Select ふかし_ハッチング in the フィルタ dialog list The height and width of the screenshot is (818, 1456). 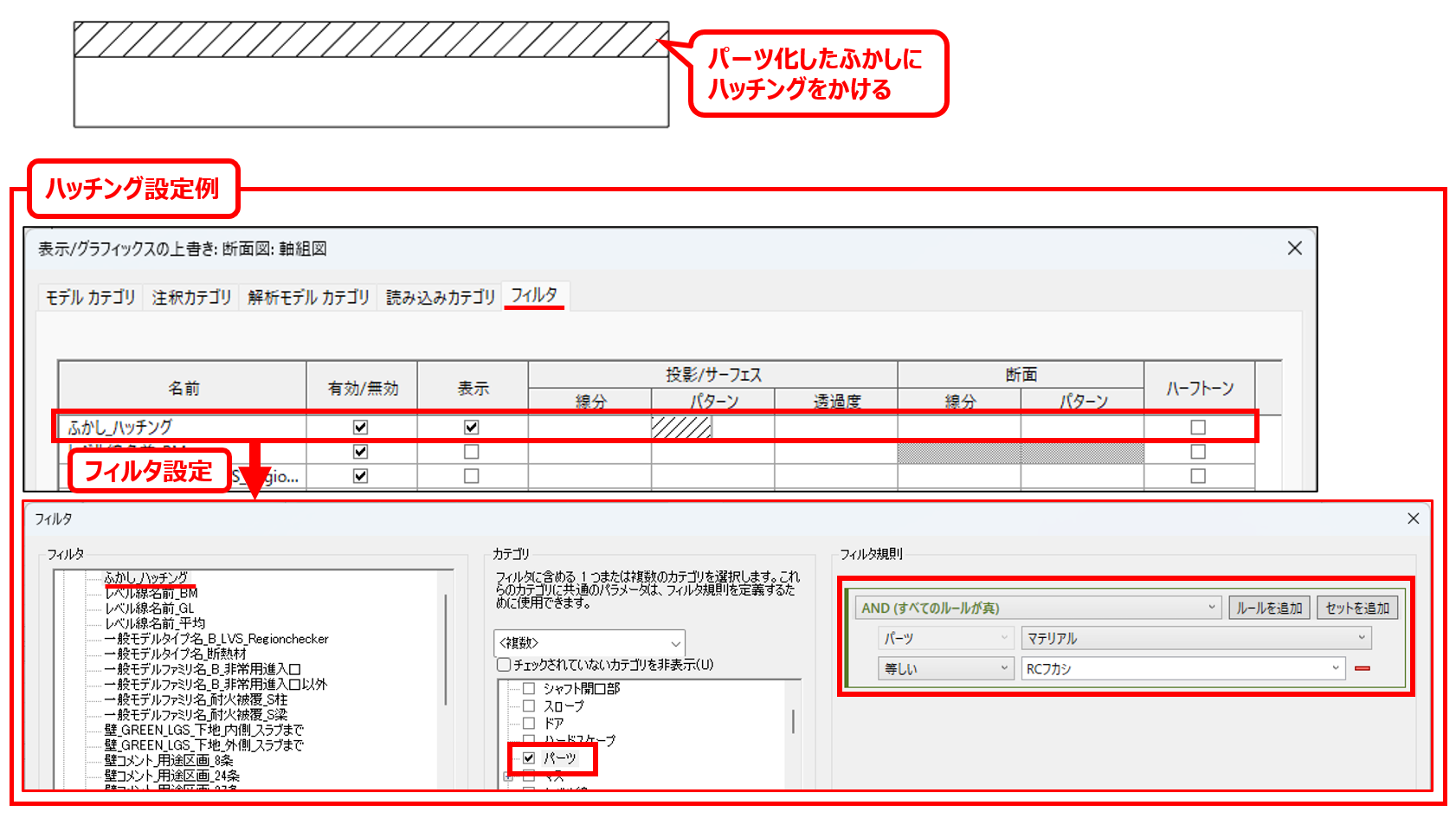pos(145,577)
